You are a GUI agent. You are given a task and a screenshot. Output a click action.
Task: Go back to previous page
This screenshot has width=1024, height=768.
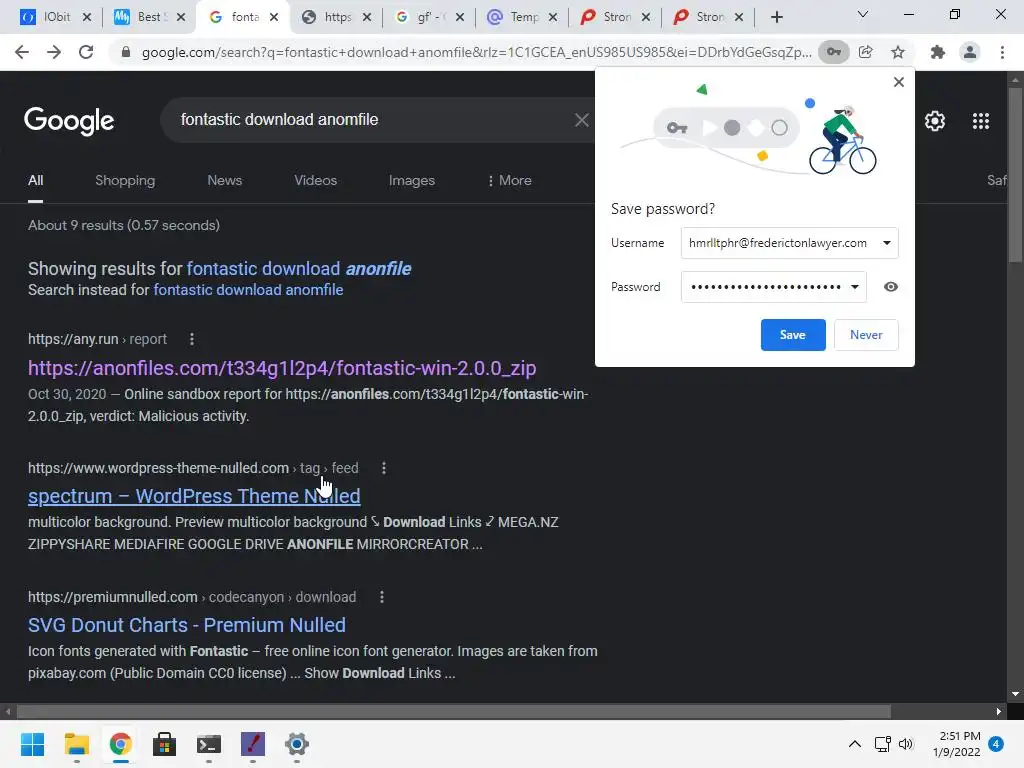click(22, 52)
